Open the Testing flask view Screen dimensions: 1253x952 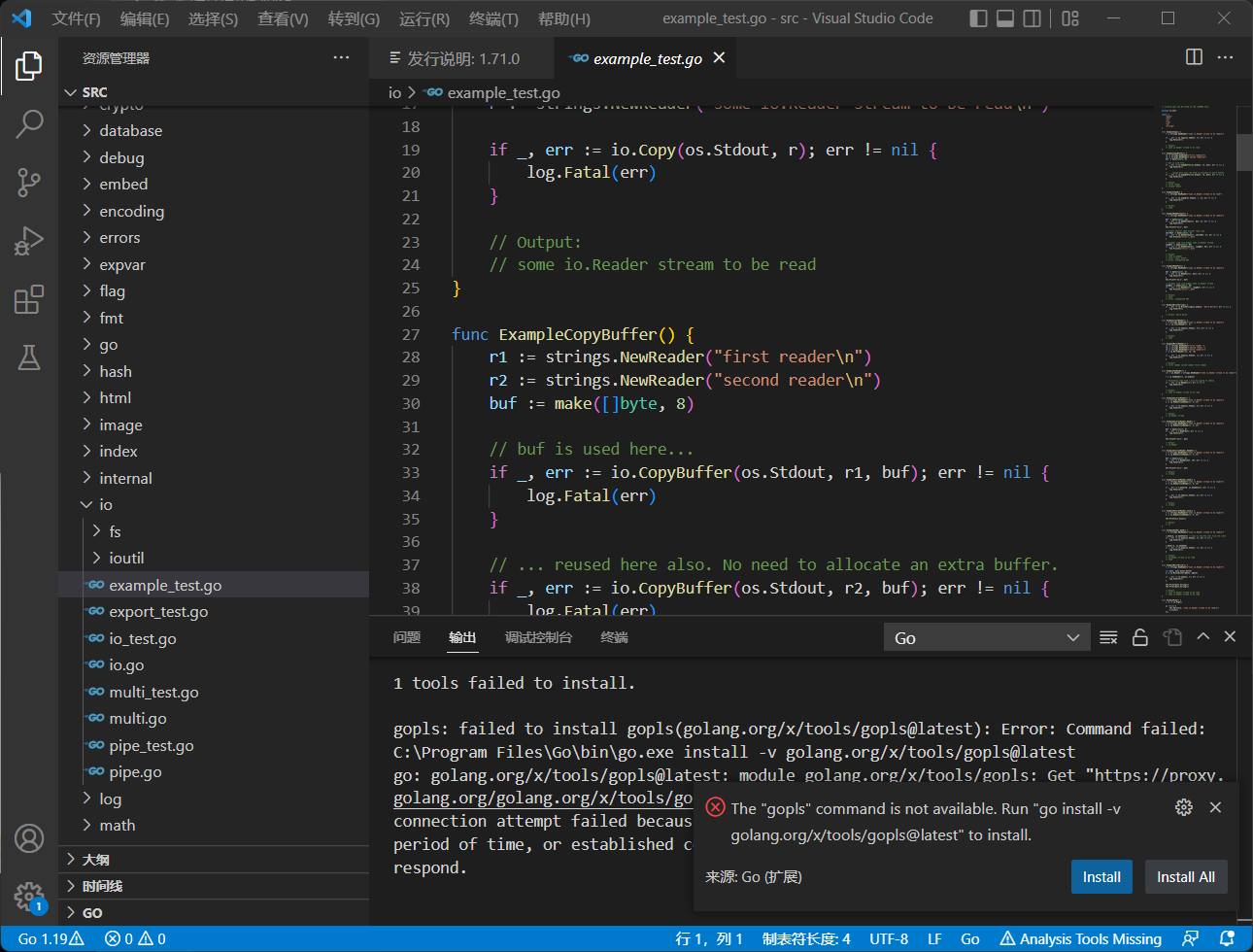tap(29, 357)
